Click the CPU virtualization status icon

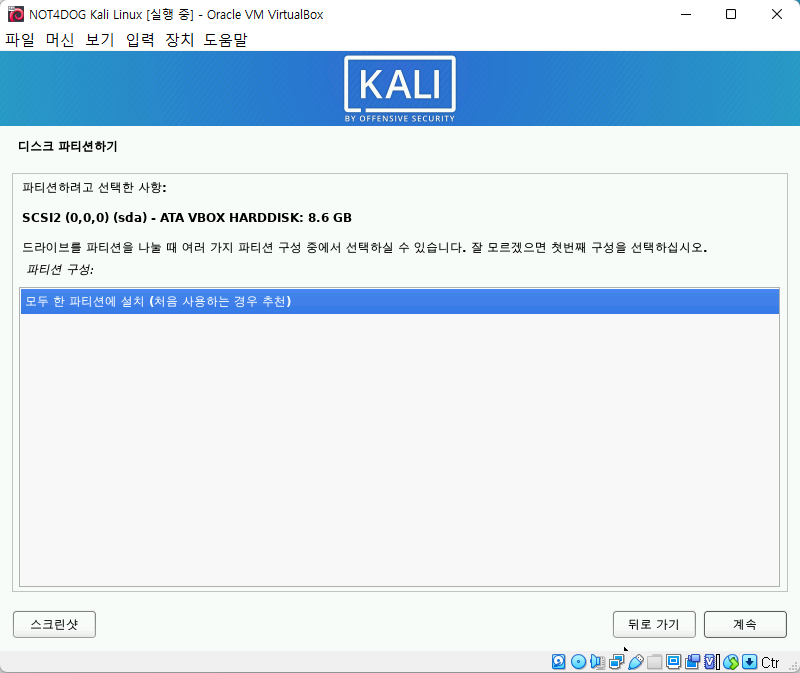click(x=712, y=662)
